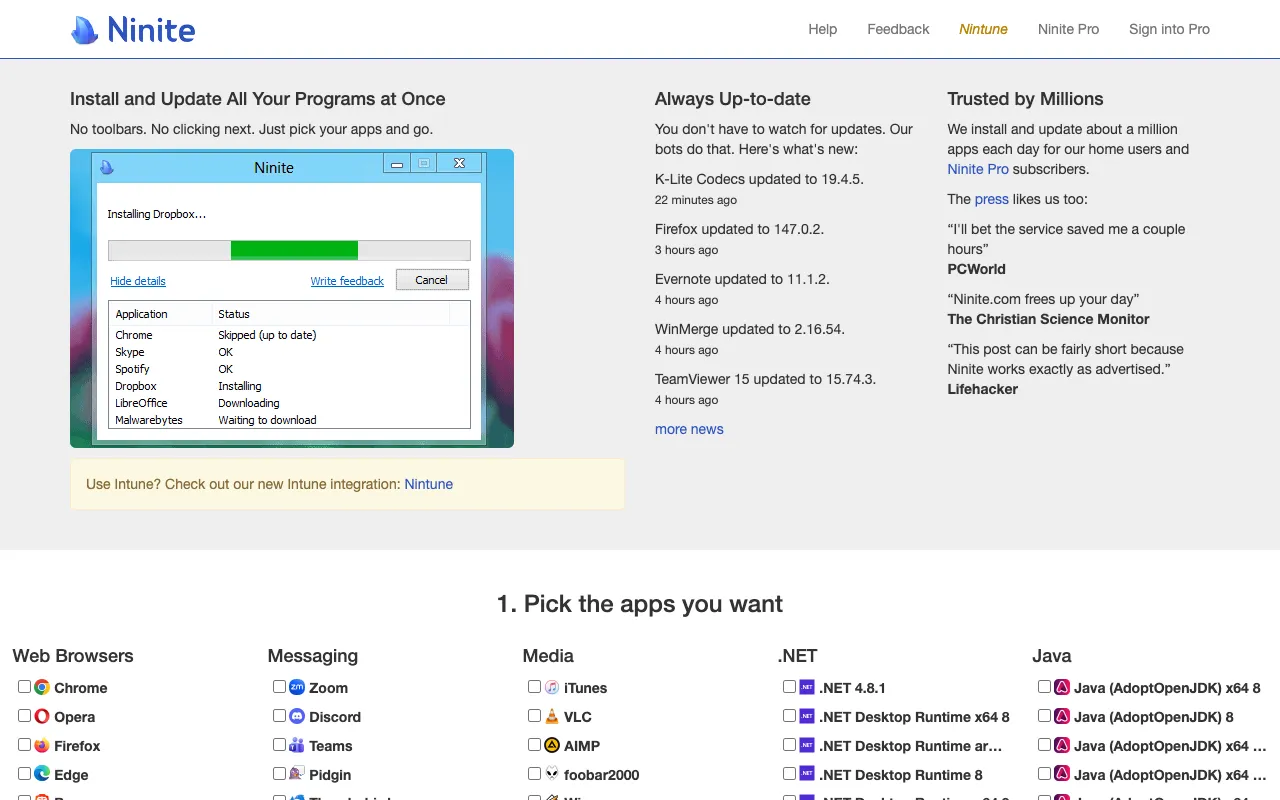1280x800 pixels.
Task: Click the Edge browser icon
Action: pos(42,775)
